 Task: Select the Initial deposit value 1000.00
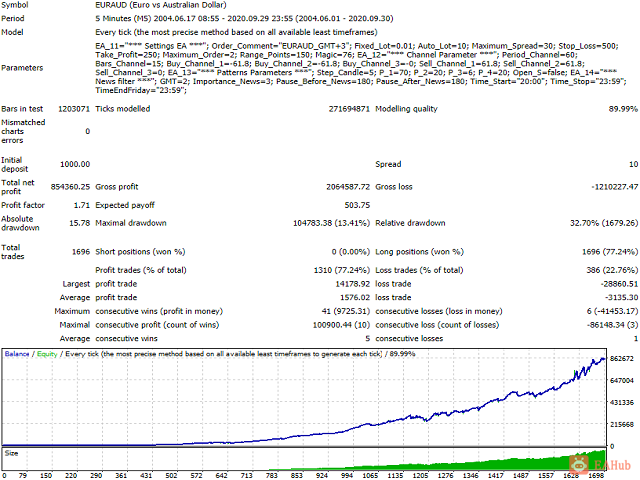pos(75,164)
